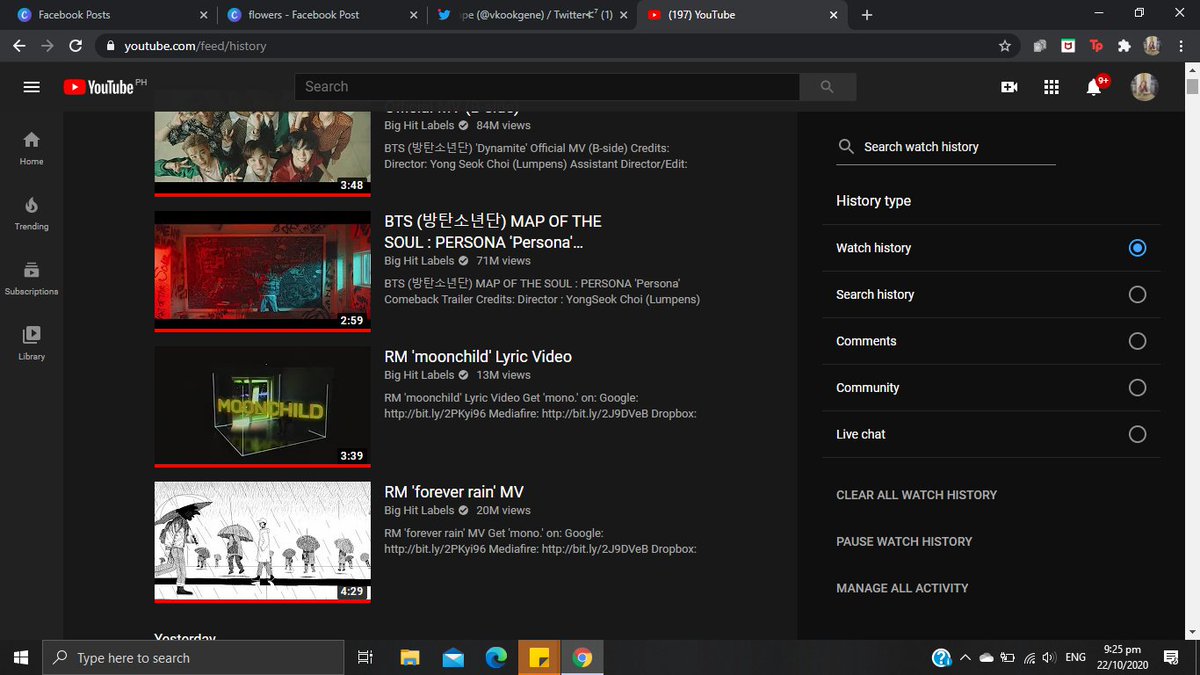Open the Home section in sidebar
1200x675 pixels.
tap(32, 147)
